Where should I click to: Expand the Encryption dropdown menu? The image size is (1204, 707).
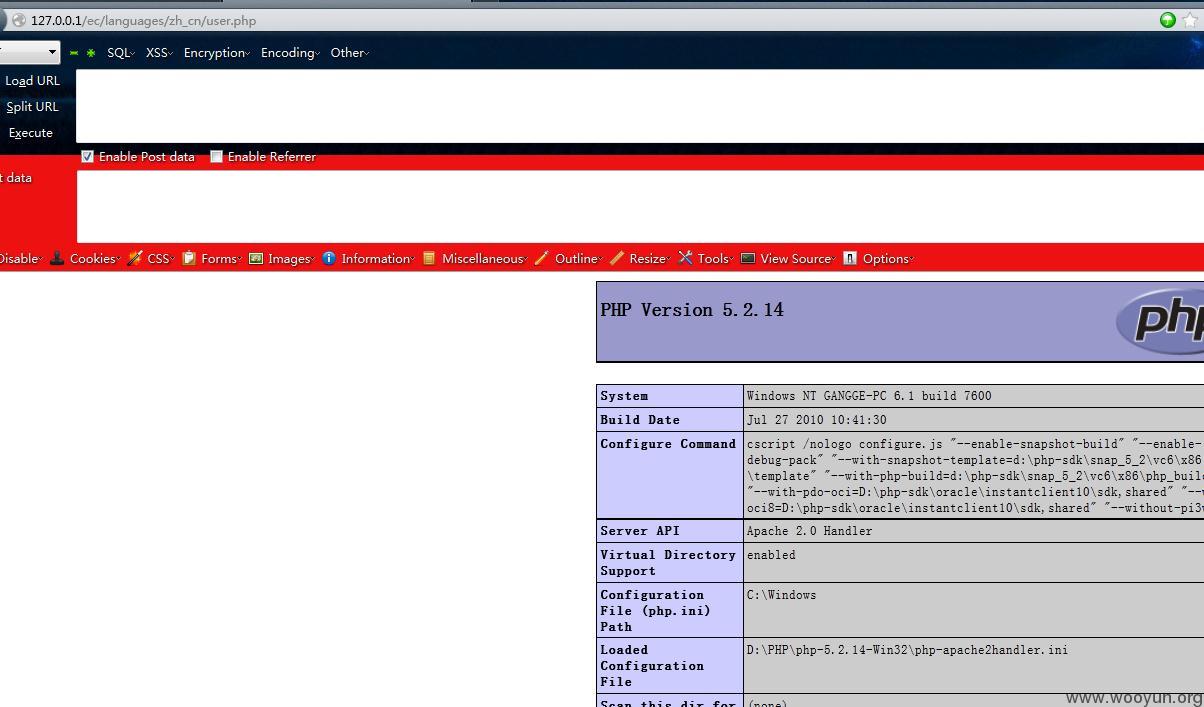pyautogui.click(x=217, y=53)
